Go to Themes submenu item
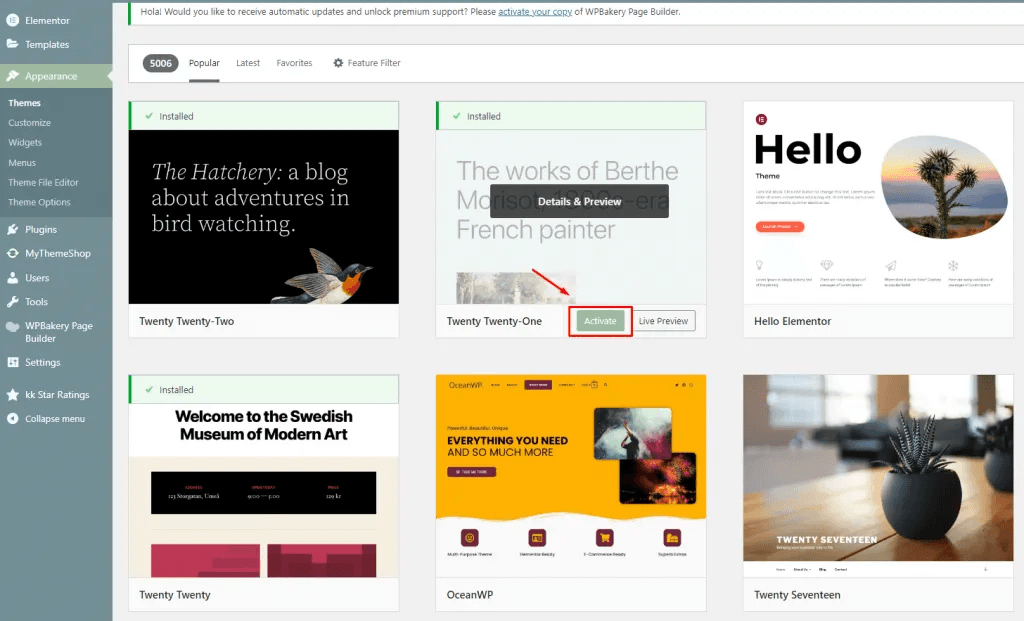The image size is (1024, 621). (24, 103)
